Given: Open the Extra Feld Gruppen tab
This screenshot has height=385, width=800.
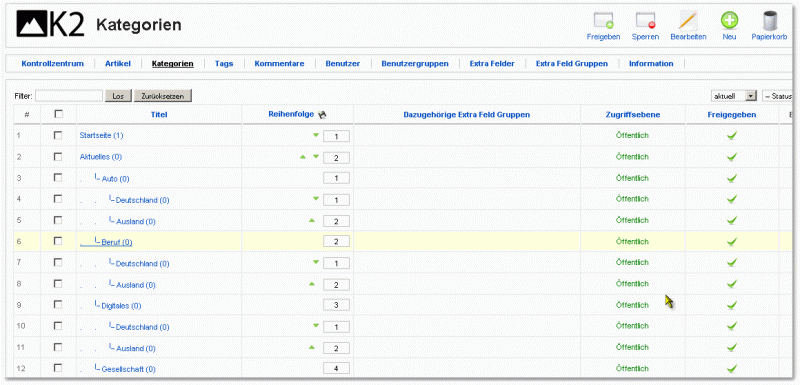Looking at the screenshot, I should pyautogui.click(x=572, y=64).
